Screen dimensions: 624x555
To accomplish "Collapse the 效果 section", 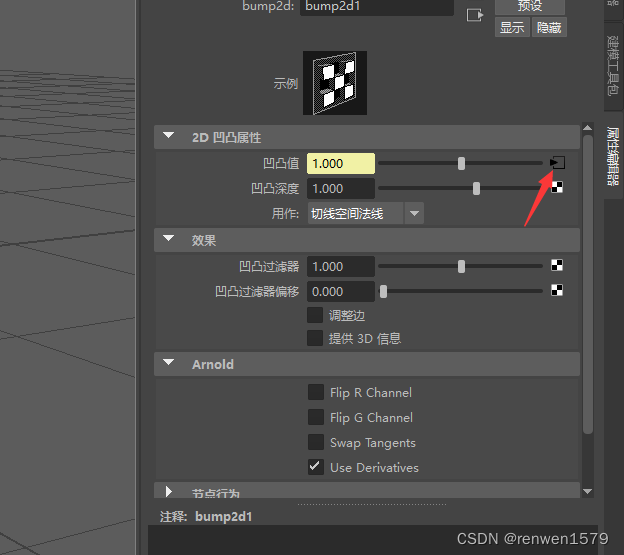I will (169, 238).
